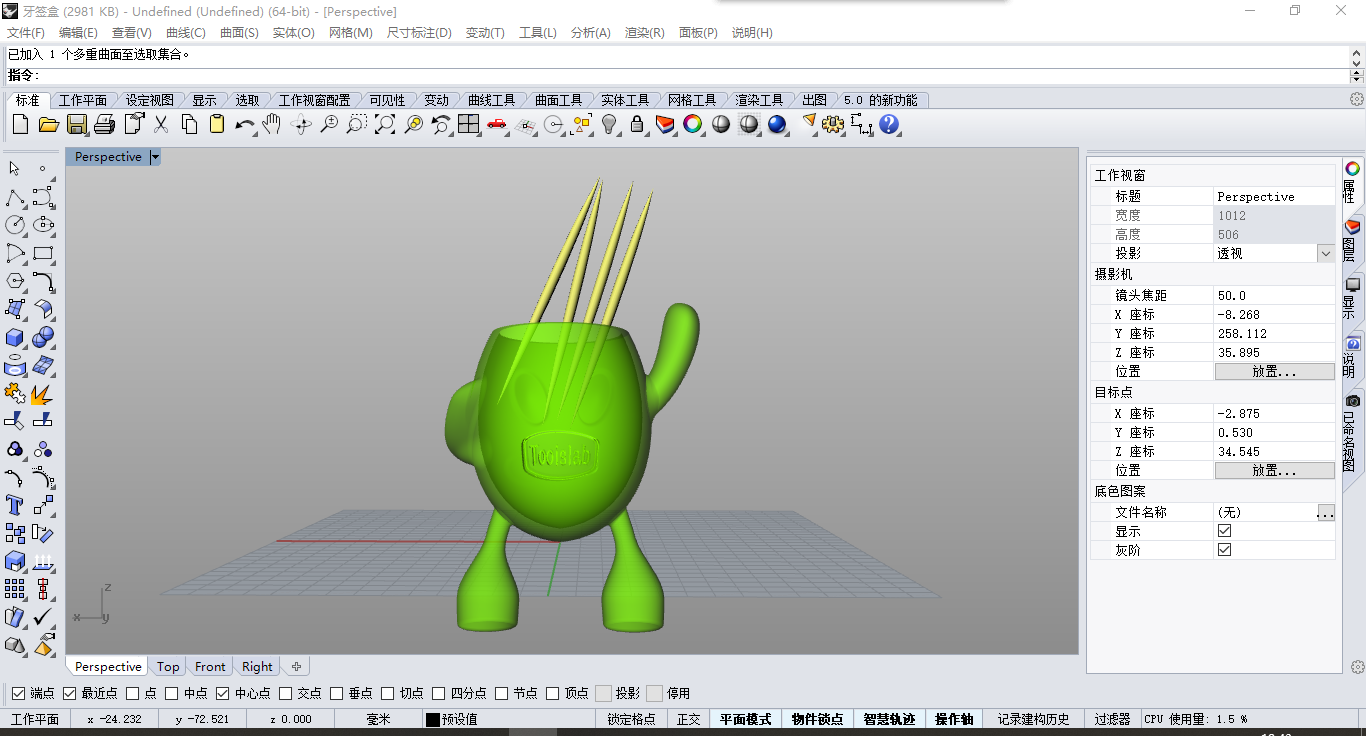Toggle the 中心点 osnap checkbox

point(222,693)
